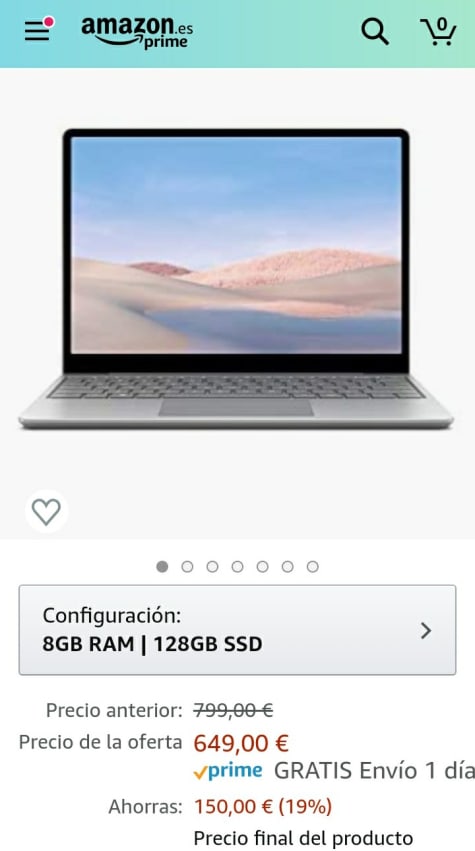
Task: Open the hamburger menu
Action: tap(36, 31)
